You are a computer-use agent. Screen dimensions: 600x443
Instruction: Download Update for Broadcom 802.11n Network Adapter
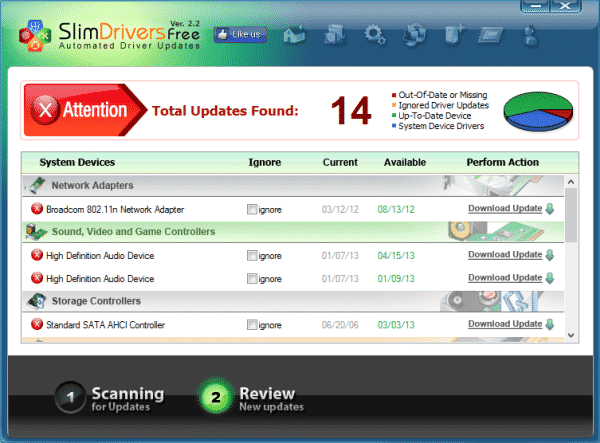pos(505,208)
